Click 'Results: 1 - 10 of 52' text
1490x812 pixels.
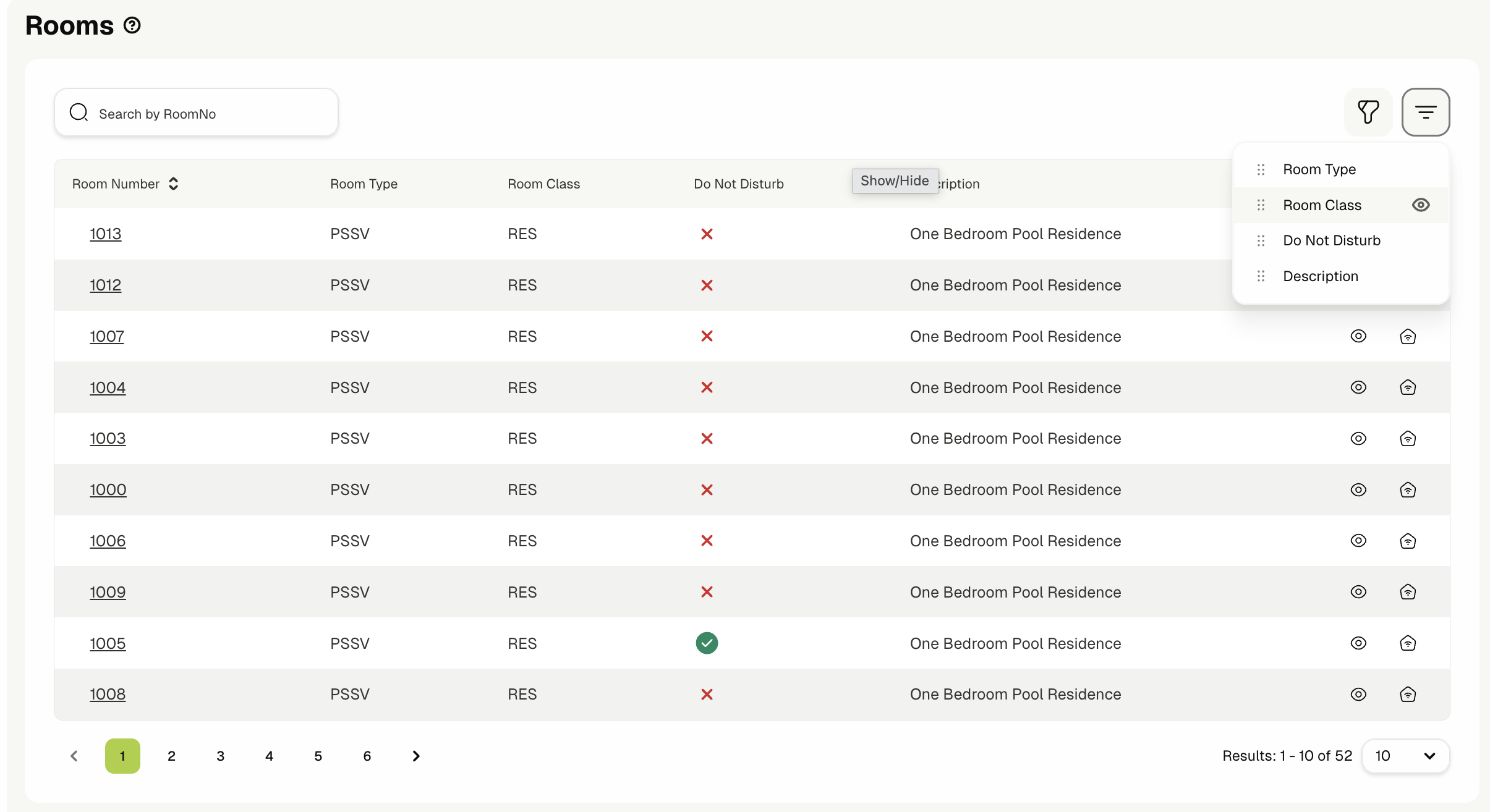tap(1287, 756)
